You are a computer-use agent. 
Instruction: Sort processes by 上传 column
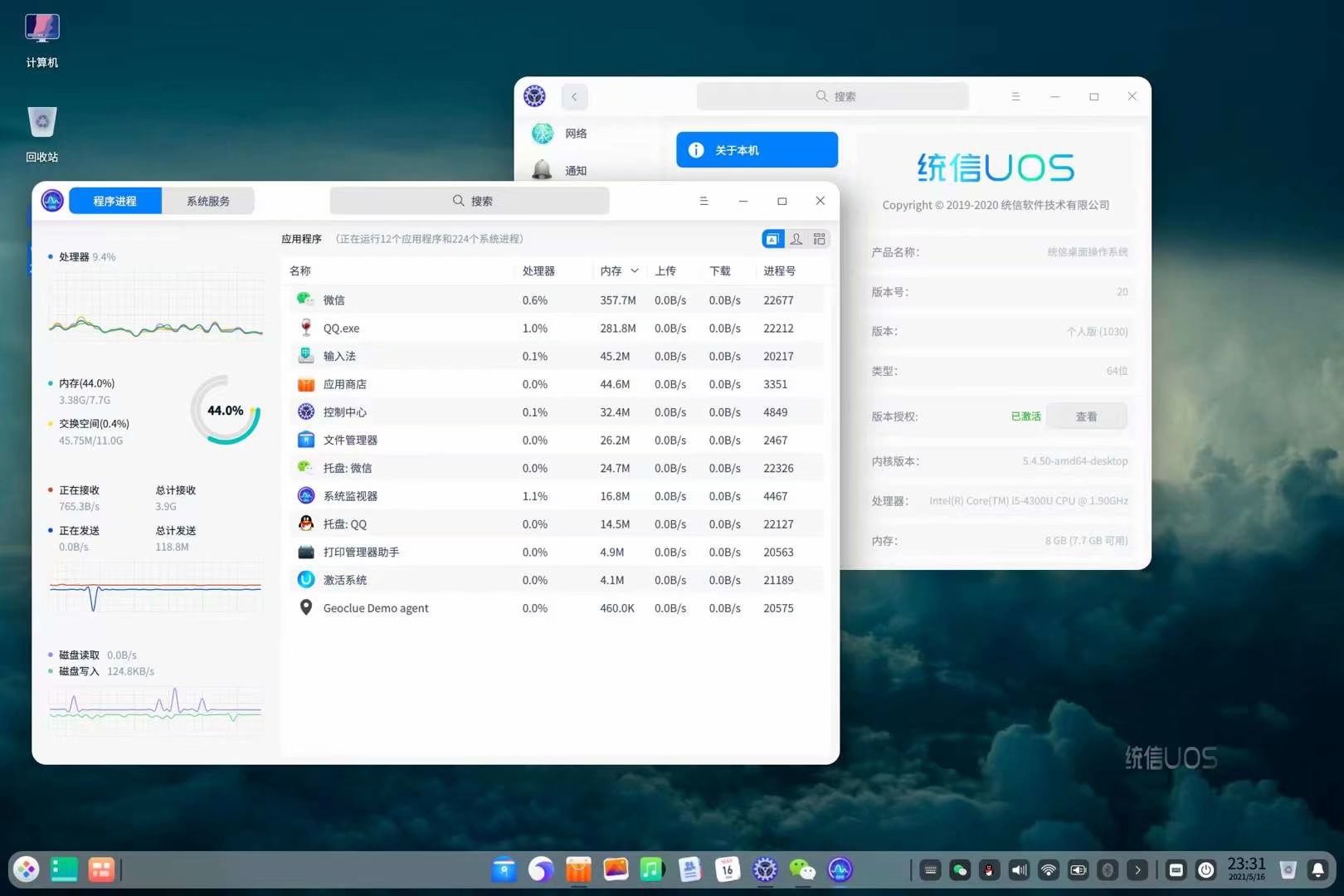[665, 271]
